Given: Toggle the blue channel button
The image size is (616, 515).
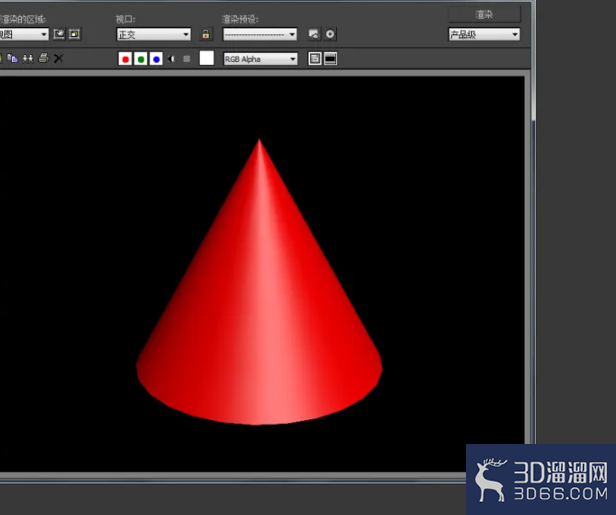Looking at the screenshot, I should (156, 59).
